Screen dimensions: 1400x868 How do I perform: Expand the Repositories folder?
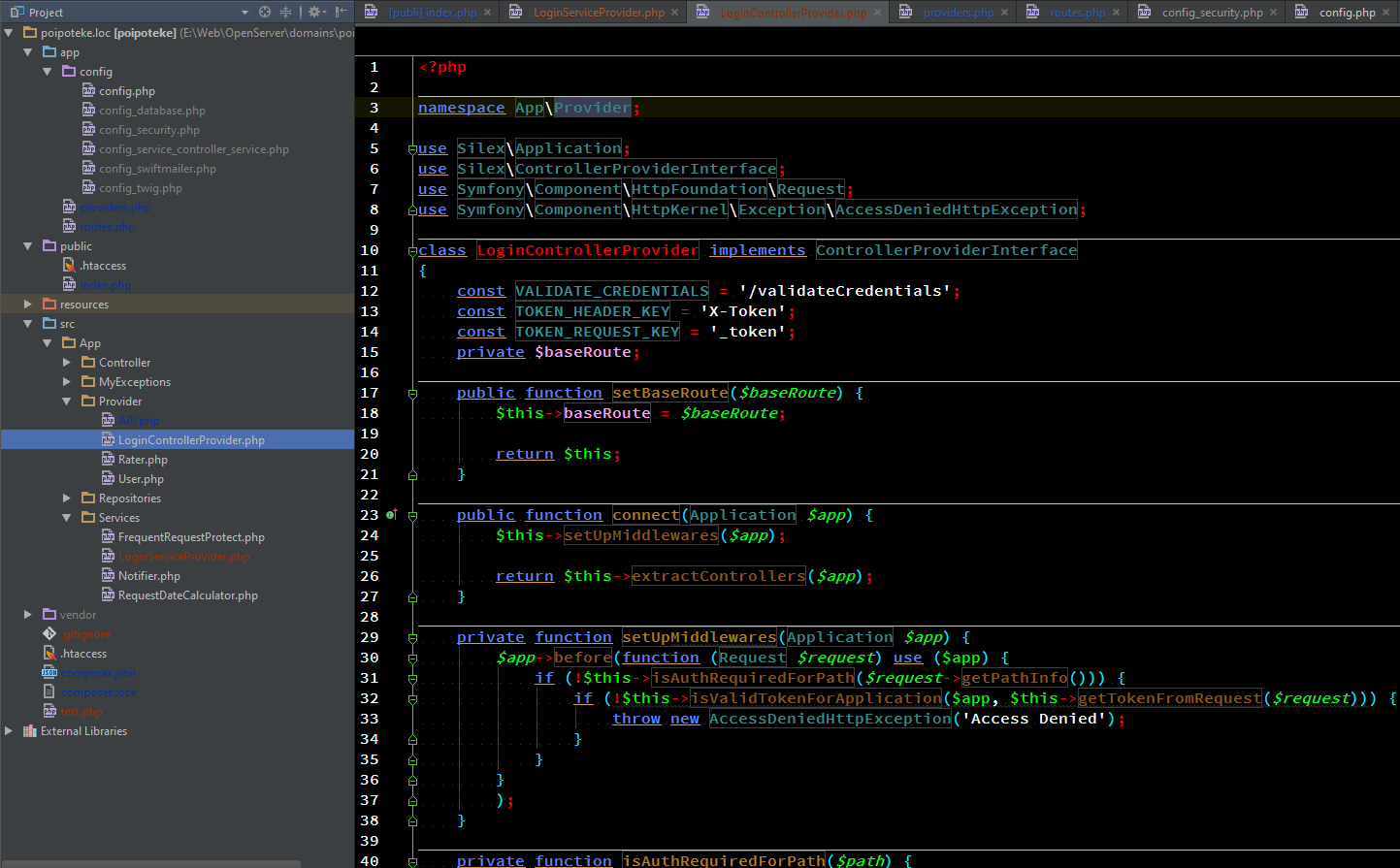pyautogui.click(x=67, y=498)
